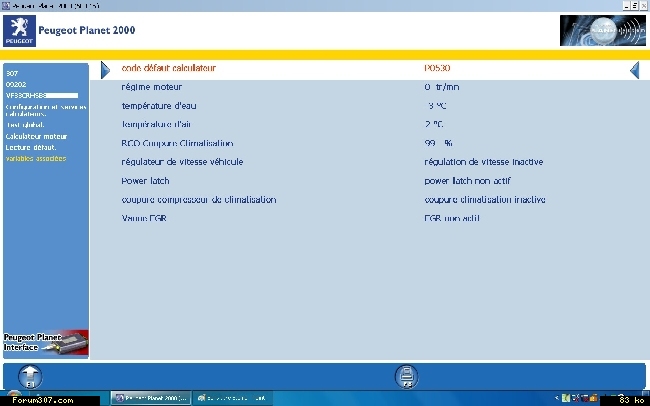Switch to Peugeot Planet 2000 taskbar button
The image size is (650, 406).
click(151, 398)
